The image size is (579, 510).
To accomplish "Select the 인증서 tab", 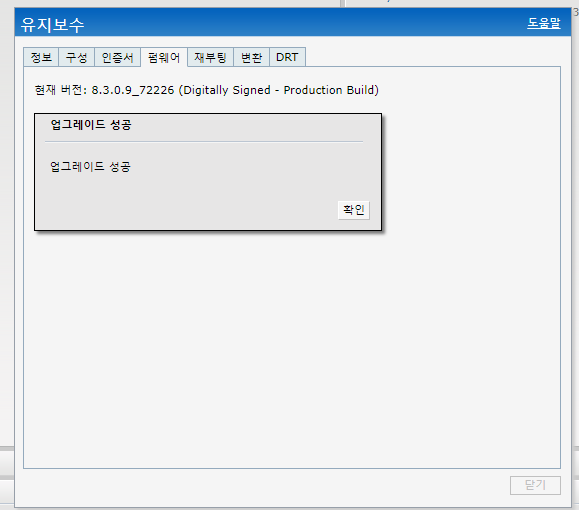I will tap(117, 57).
